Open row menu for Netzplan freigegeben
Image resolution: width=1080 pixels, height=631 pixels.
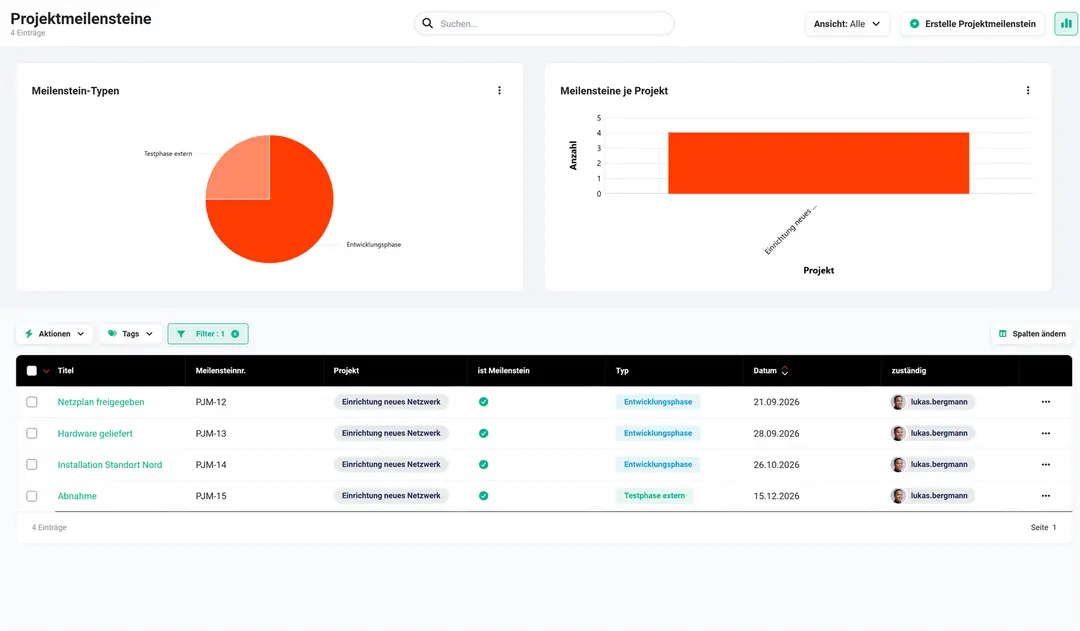click(1046, 402)
